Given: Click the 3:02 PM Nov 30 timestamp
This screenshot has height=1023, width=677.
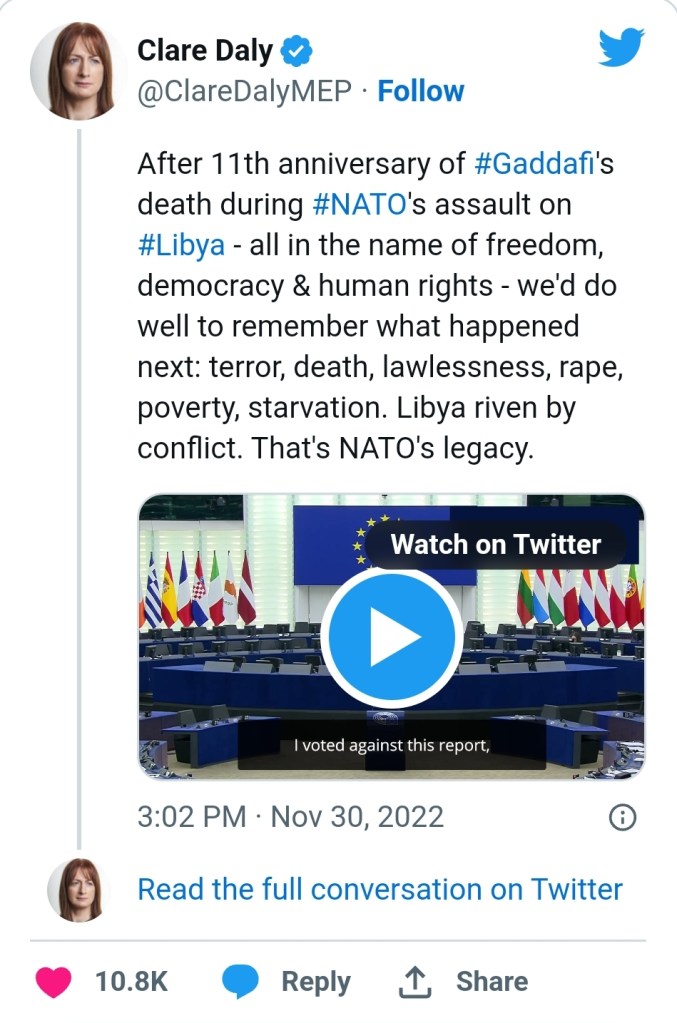Looking at the screenshot, I should point(290,817).
